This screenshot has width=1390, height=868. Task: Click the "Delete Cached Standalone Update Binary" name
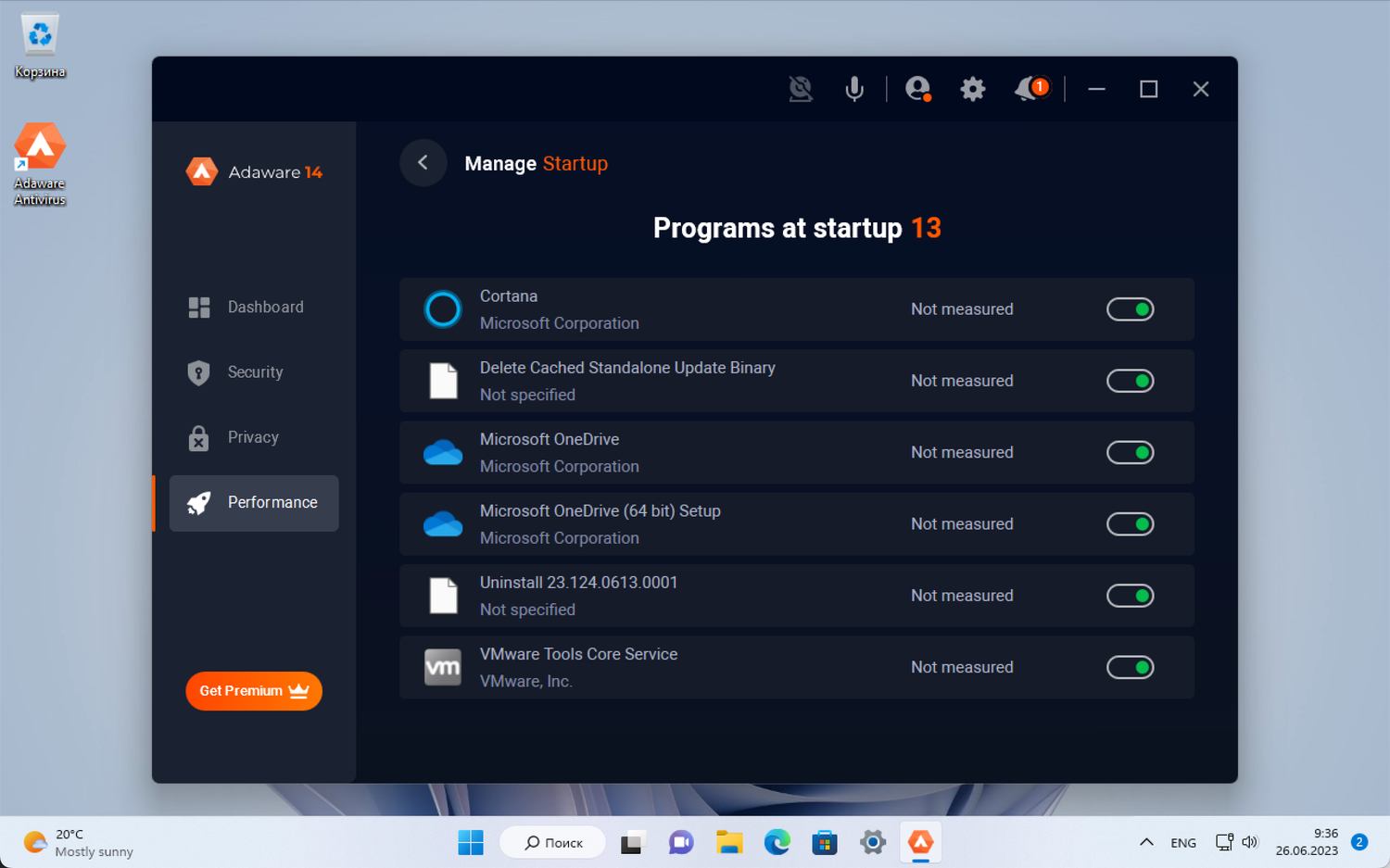(x=627, y=368)
